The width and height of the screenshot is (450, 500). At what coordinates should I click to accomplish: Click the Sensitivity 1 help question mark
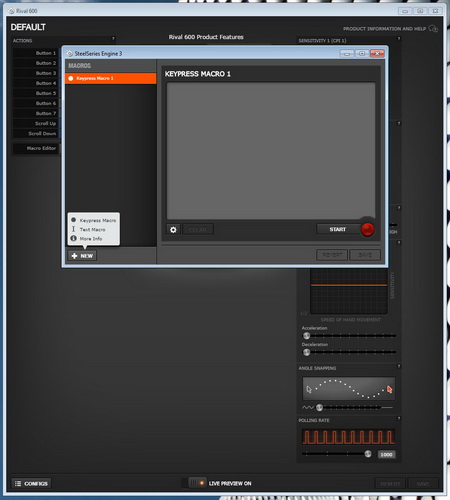pyautogui.click(x=399, y=39)
